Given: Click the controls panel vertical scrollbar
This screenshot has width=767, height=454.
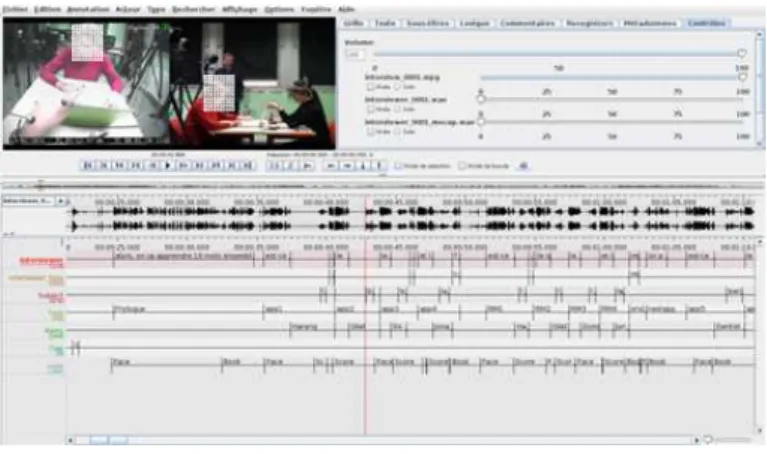Looking at the screenshot, I should point(760,88).
